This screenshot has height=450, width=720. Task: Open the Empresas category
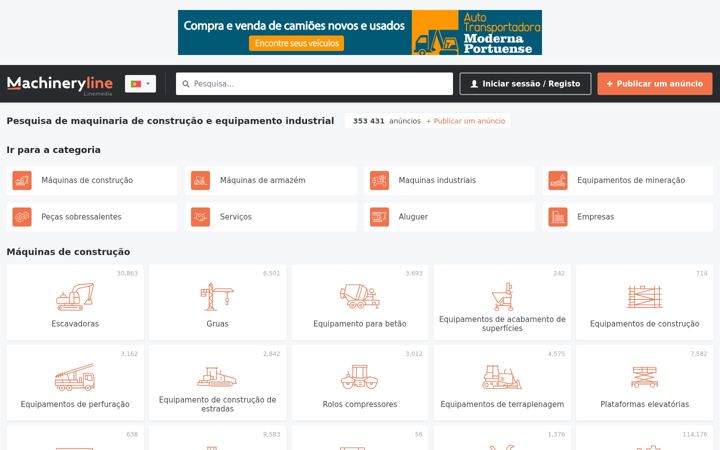coord(596,217)
